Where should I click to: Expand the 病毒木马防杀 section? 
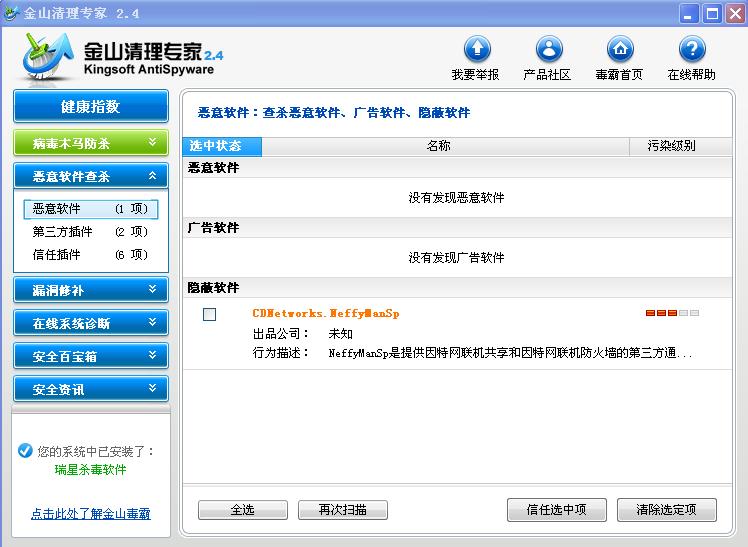(x=91, y=143)
